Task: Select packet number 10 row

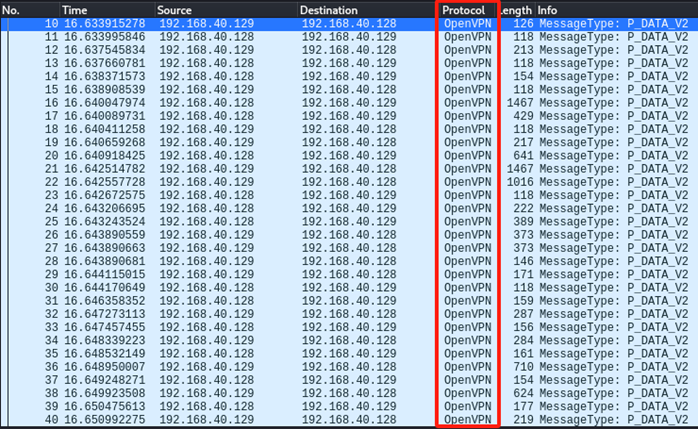Action: (x=349, y=24)
